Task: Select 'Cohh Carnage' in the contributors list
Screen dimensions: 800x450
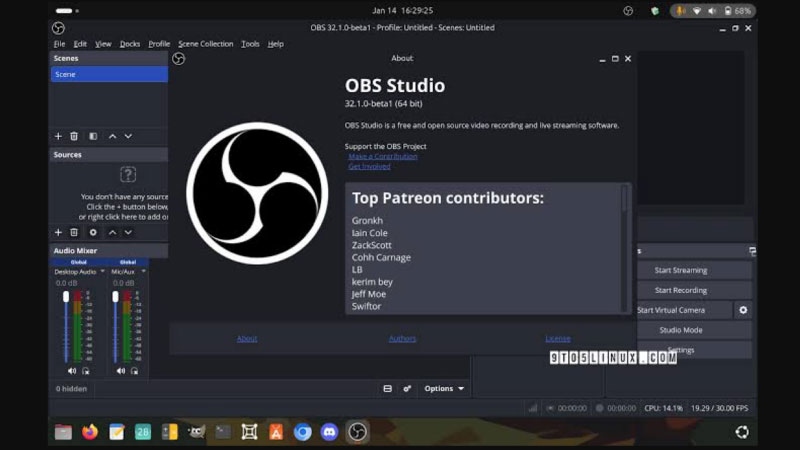Action: 381,257
